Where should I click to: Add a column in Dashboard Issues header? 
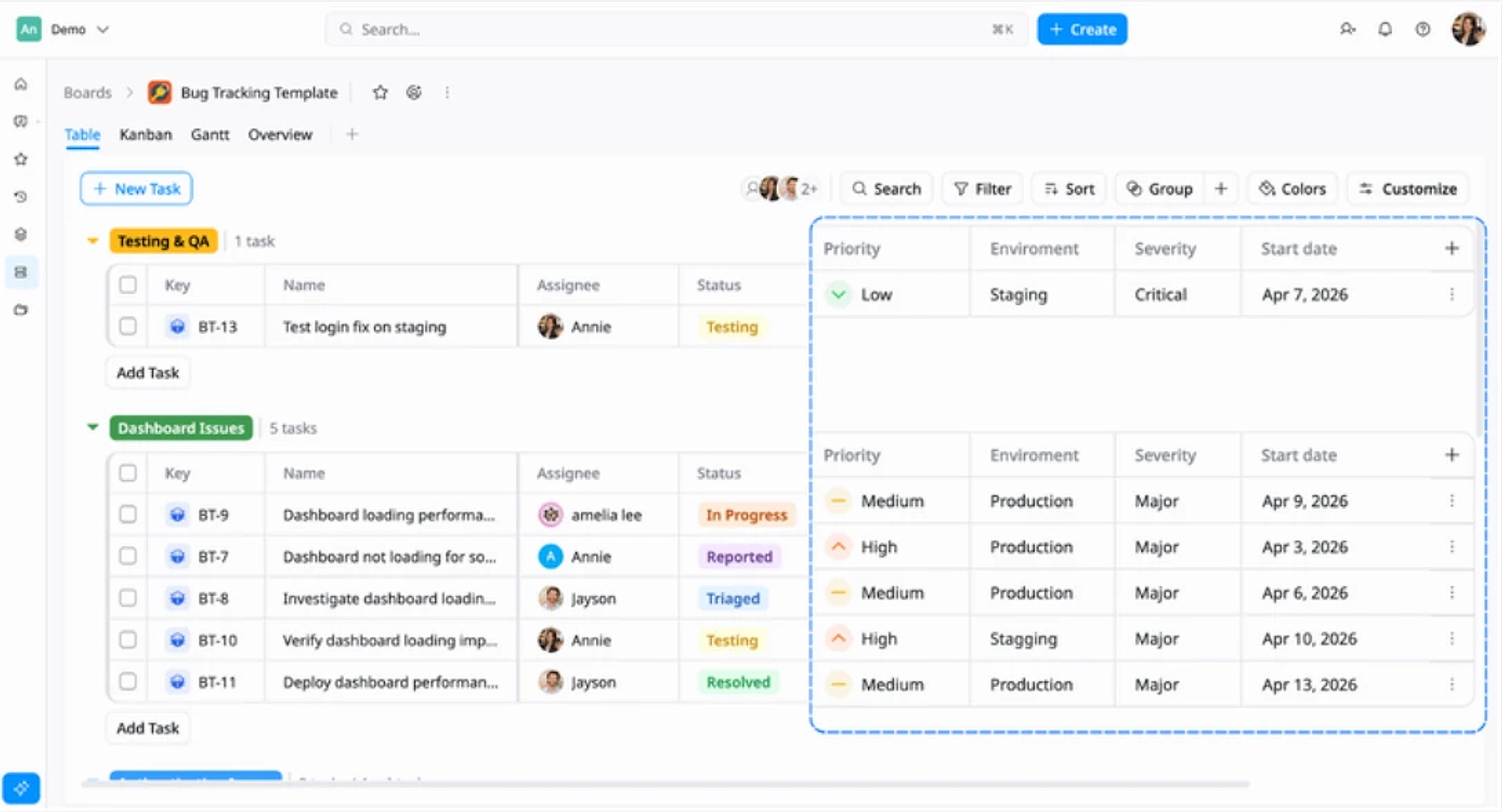click(x=1451, y=455)
